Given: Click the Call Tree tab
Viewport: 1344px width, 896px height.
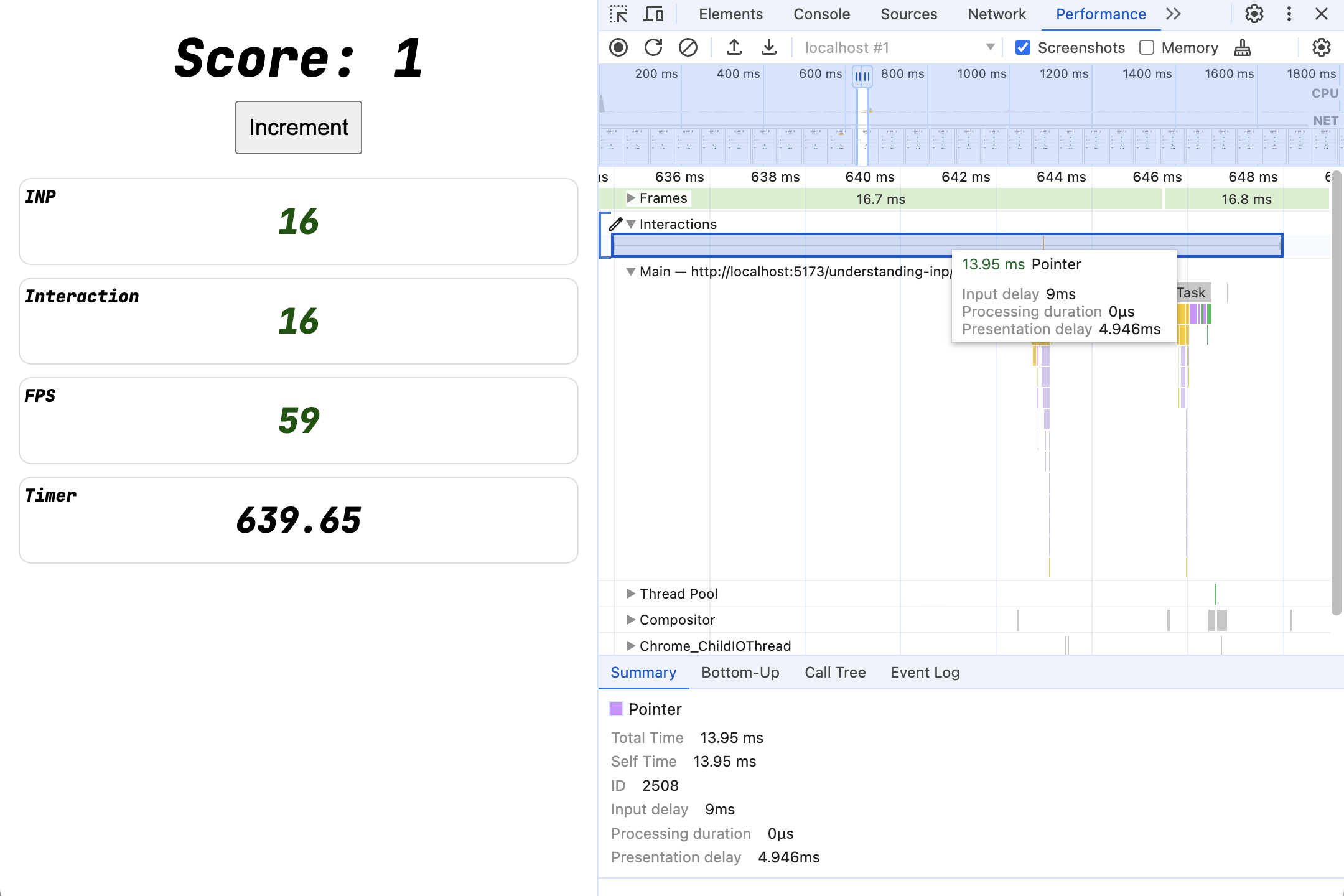Looking at the screenshot, I should click(x=835, y=672).
